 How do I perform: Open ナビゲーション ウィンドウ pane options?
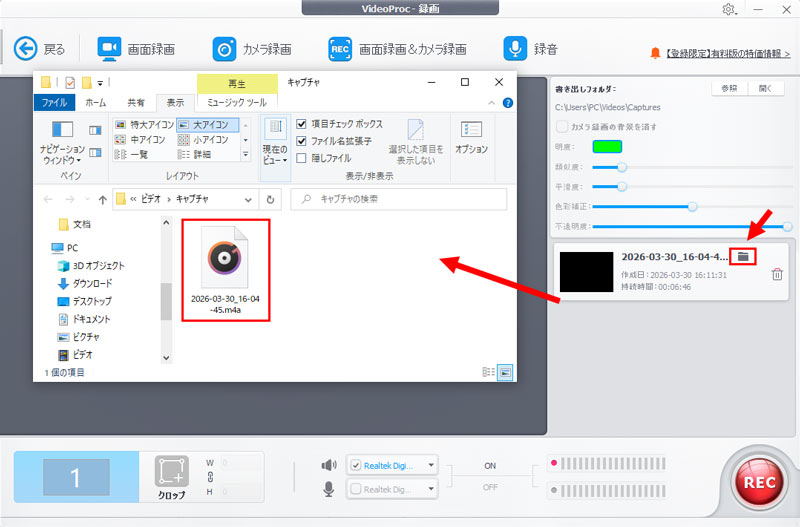pos(62,143)
